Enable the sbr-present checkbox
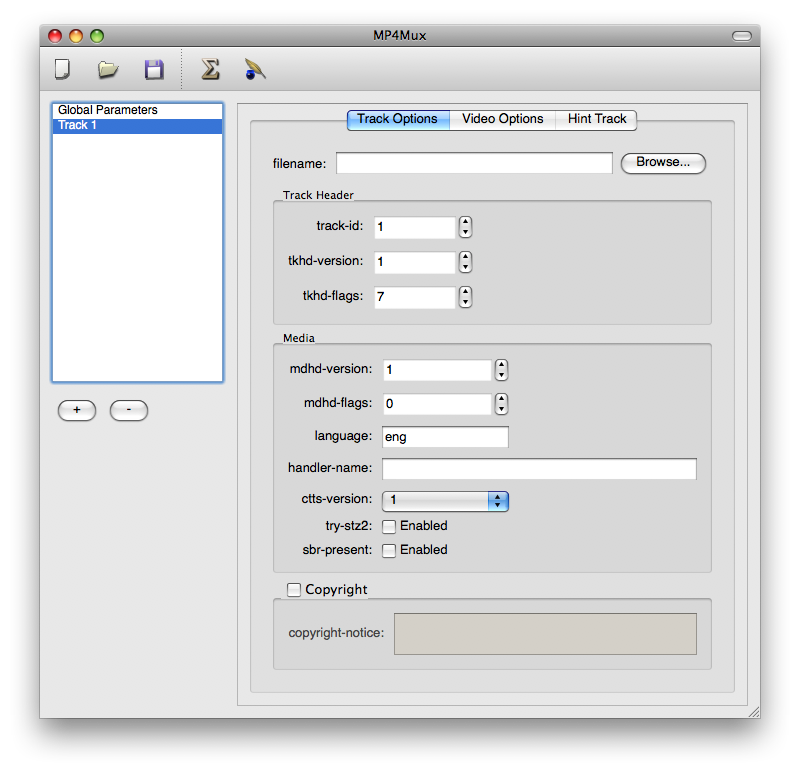 pos(389,551)
